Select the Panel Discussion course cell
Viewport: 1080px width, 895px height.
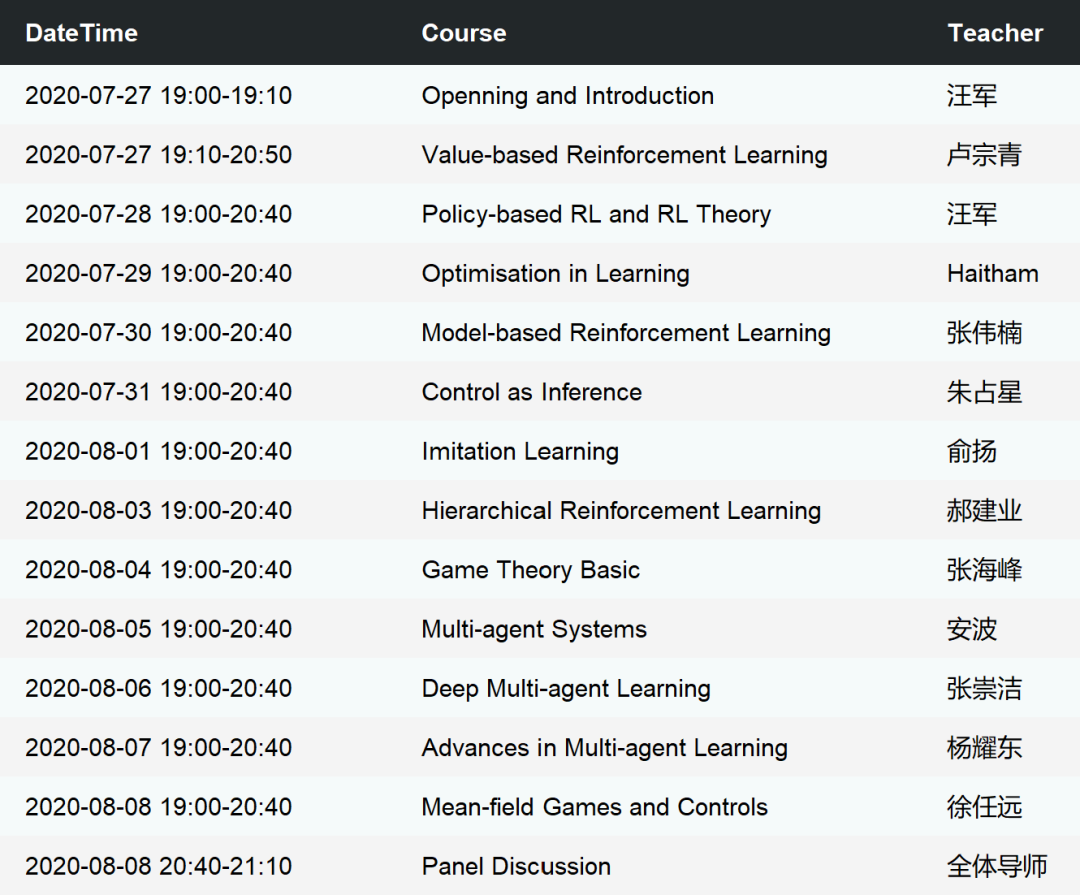pyautogui.click(x=516, y=866)
